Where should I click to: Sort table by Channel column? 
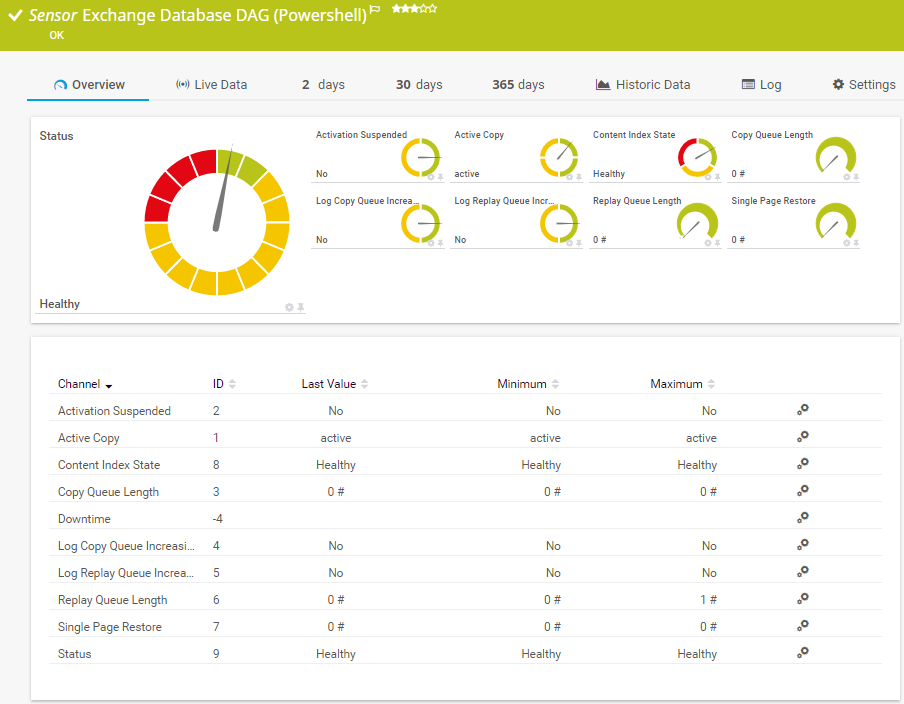(x=85, y=384)
